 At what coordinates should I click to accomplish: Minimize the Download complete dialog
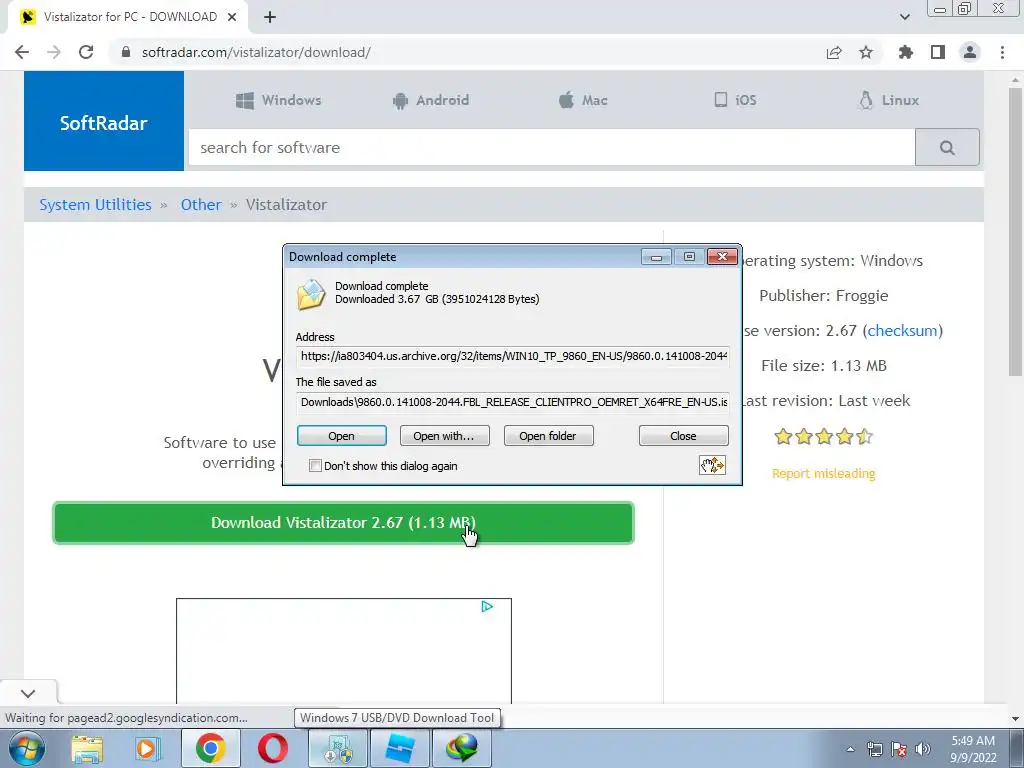coord(656,257)
